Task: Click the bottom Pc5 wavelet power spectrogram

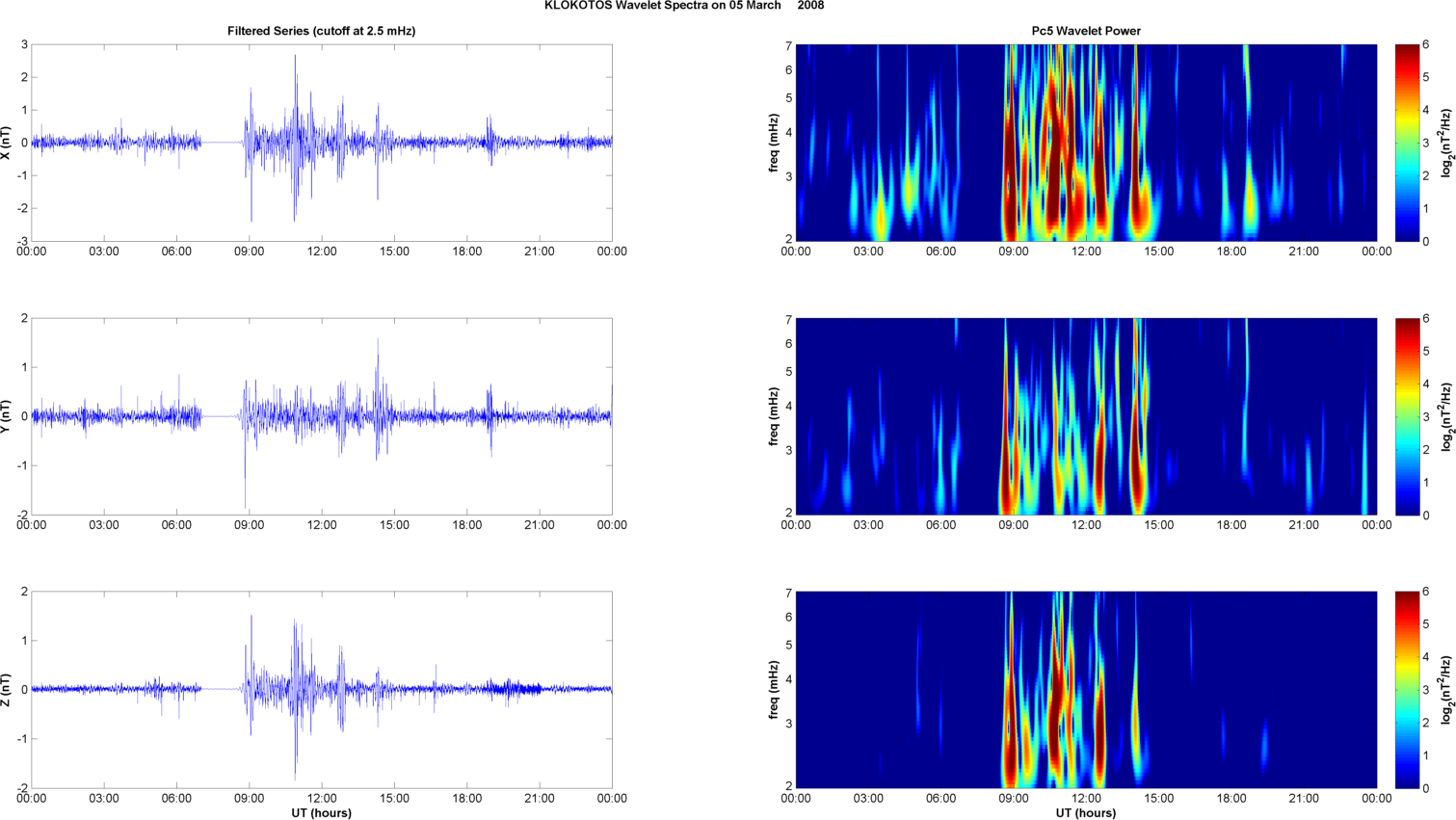Action: click(1086, 690)
